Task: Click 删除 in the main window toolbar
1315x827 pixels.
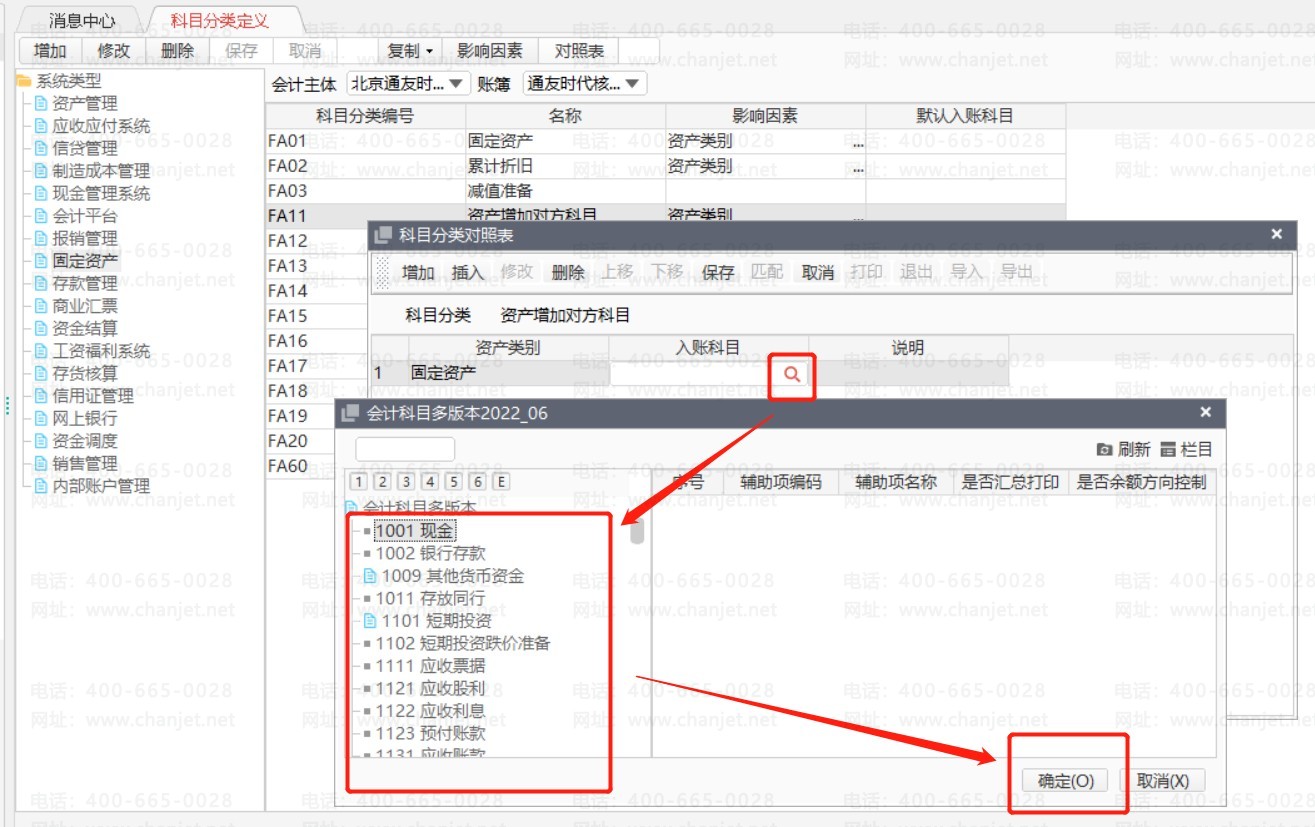Action: (177, 50)
